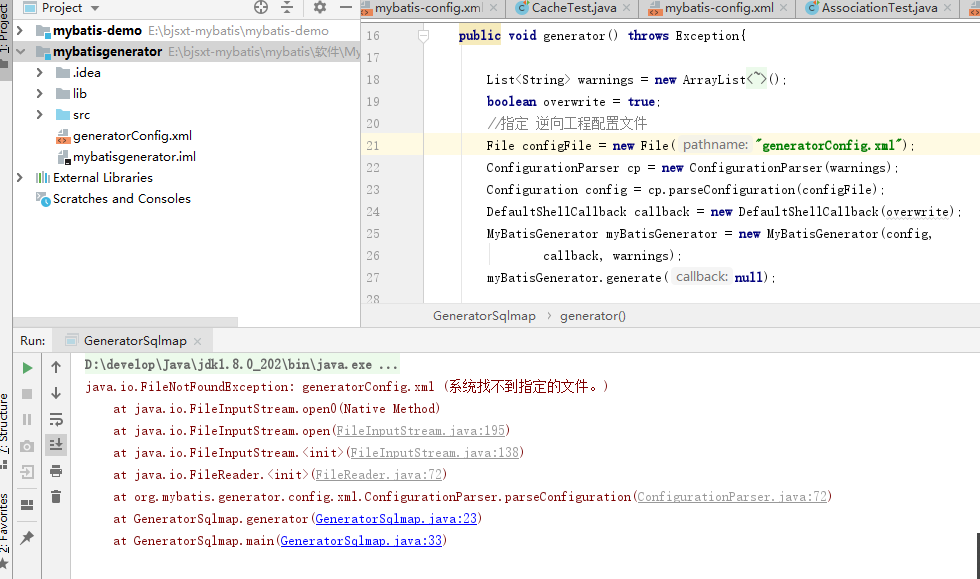Click line number 21 in the gutter

pyautogui.click(x=373, y=145)
